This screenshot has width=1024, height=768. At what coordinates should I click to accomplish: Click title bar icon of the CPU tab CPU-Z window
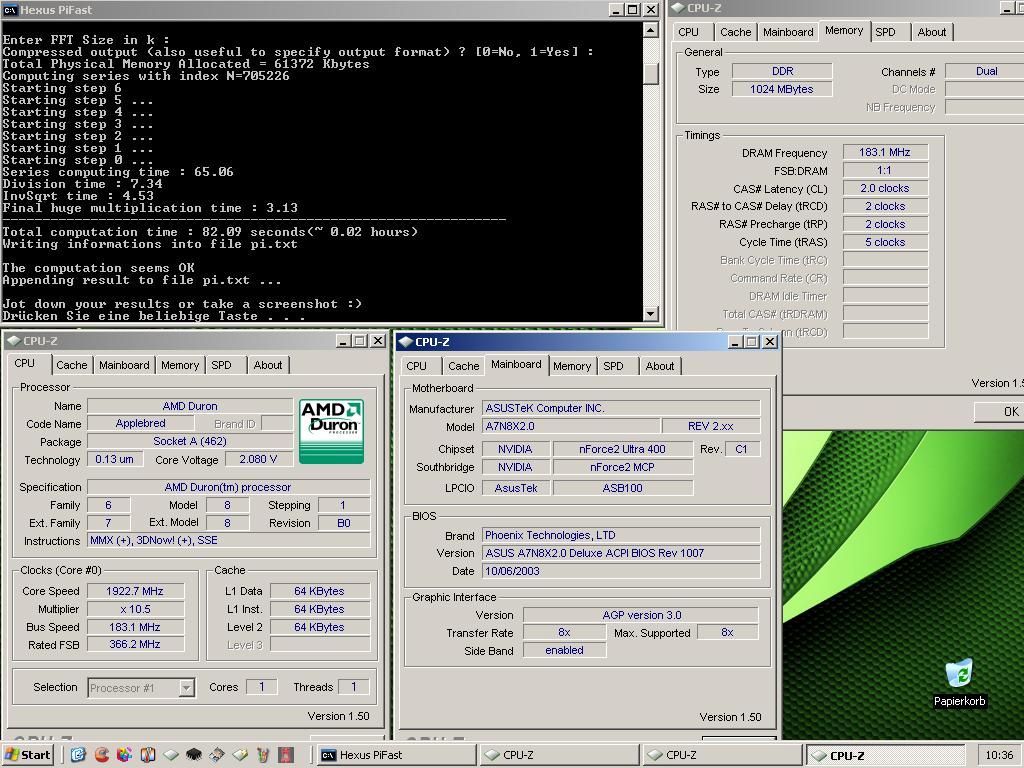pyautogui.click(x=13, y=341)
